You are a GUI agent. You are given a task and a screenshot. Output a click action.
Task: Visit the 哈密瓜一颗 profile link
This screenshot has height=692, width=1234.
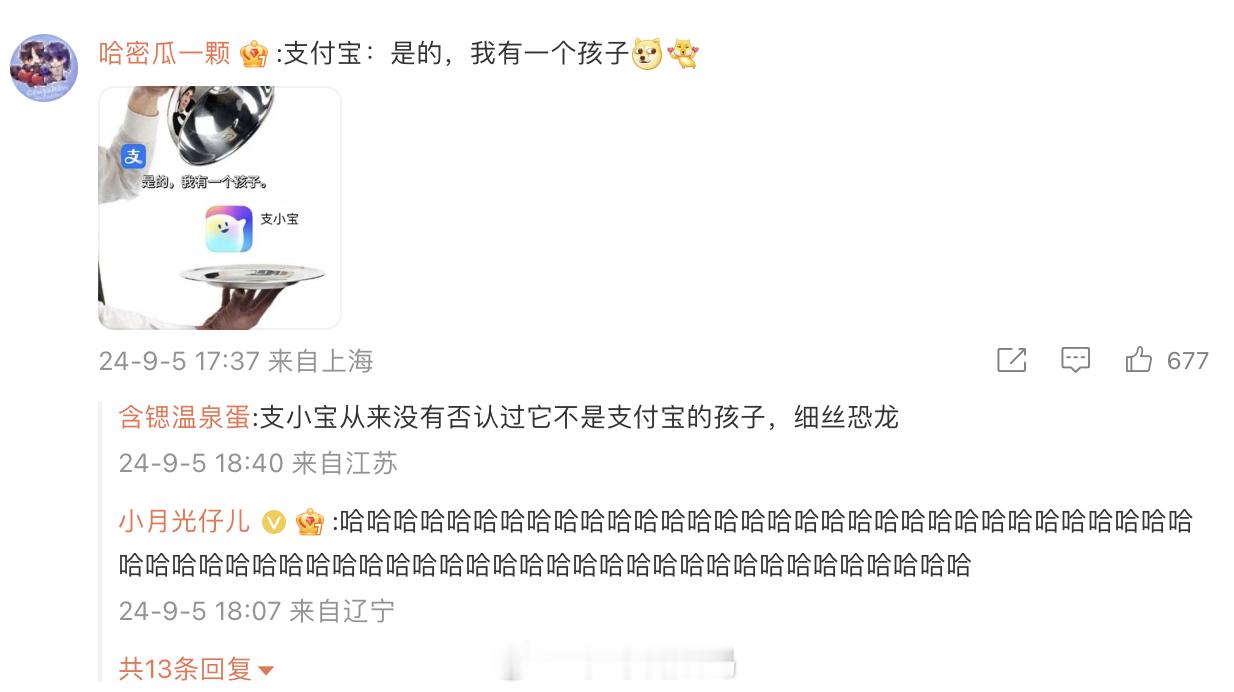[165, 54]
